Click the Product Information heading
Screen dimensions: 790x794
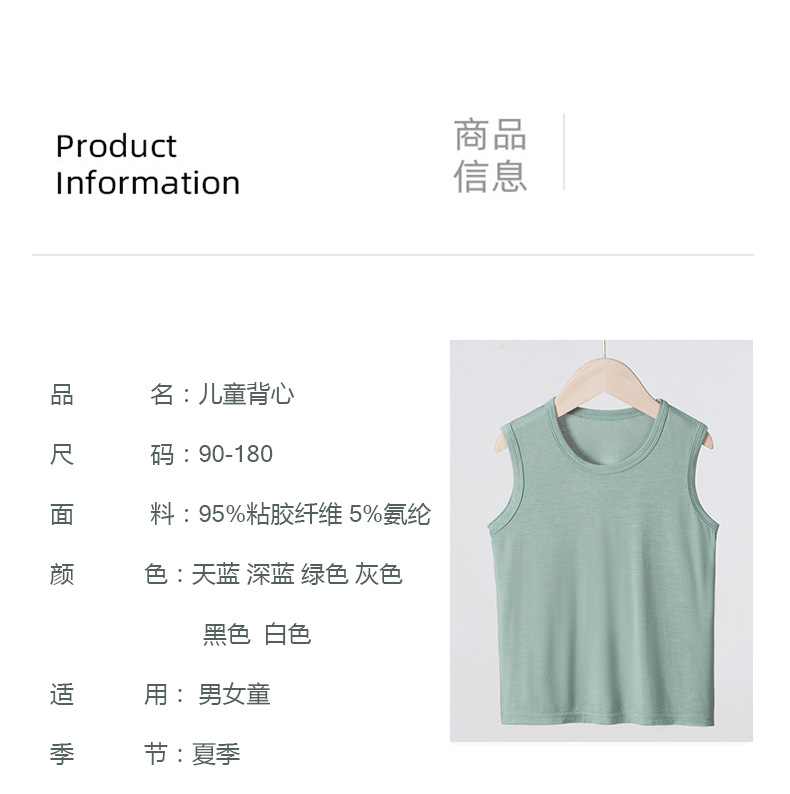point(147,165)
